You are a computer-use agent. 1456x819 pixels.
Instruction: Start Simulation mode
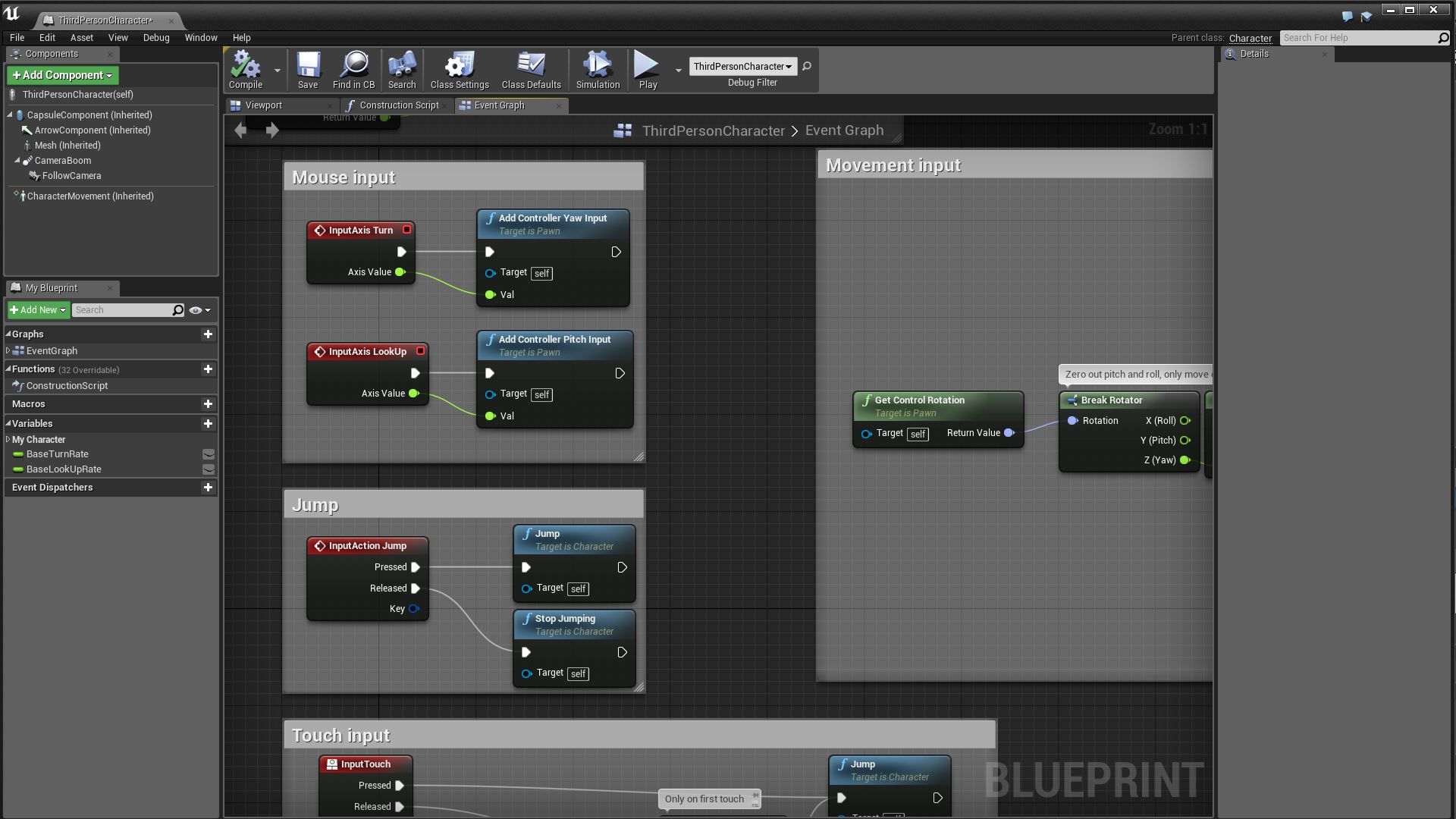(x=597, y=69)
